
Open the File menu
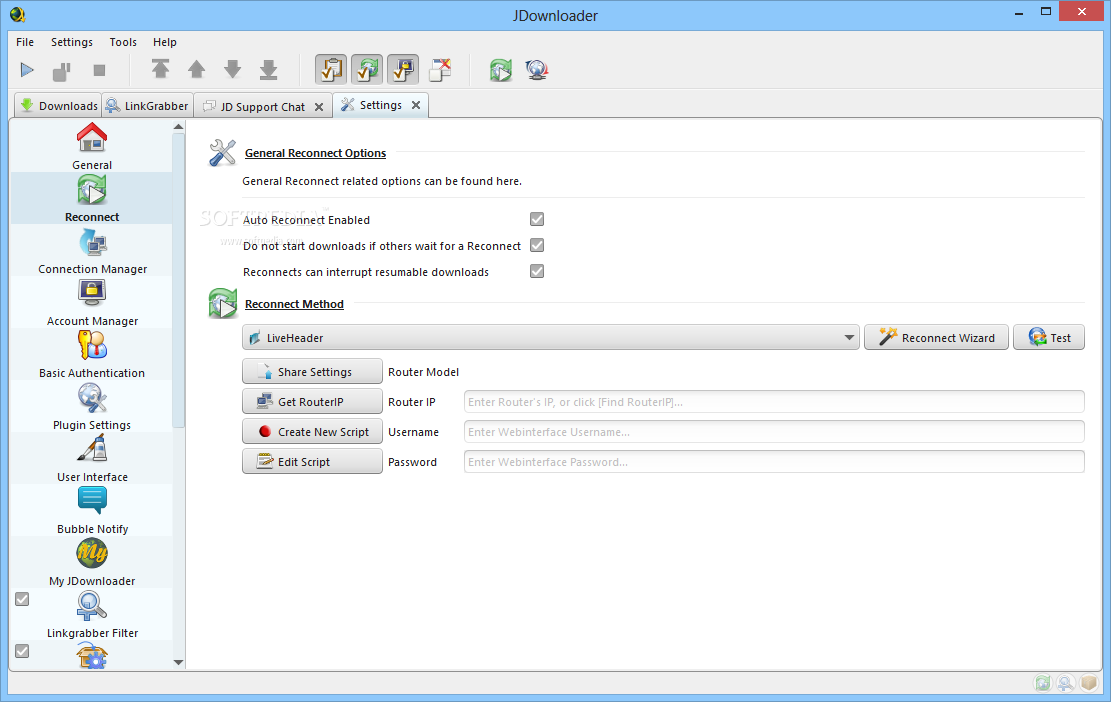(25, 42)
